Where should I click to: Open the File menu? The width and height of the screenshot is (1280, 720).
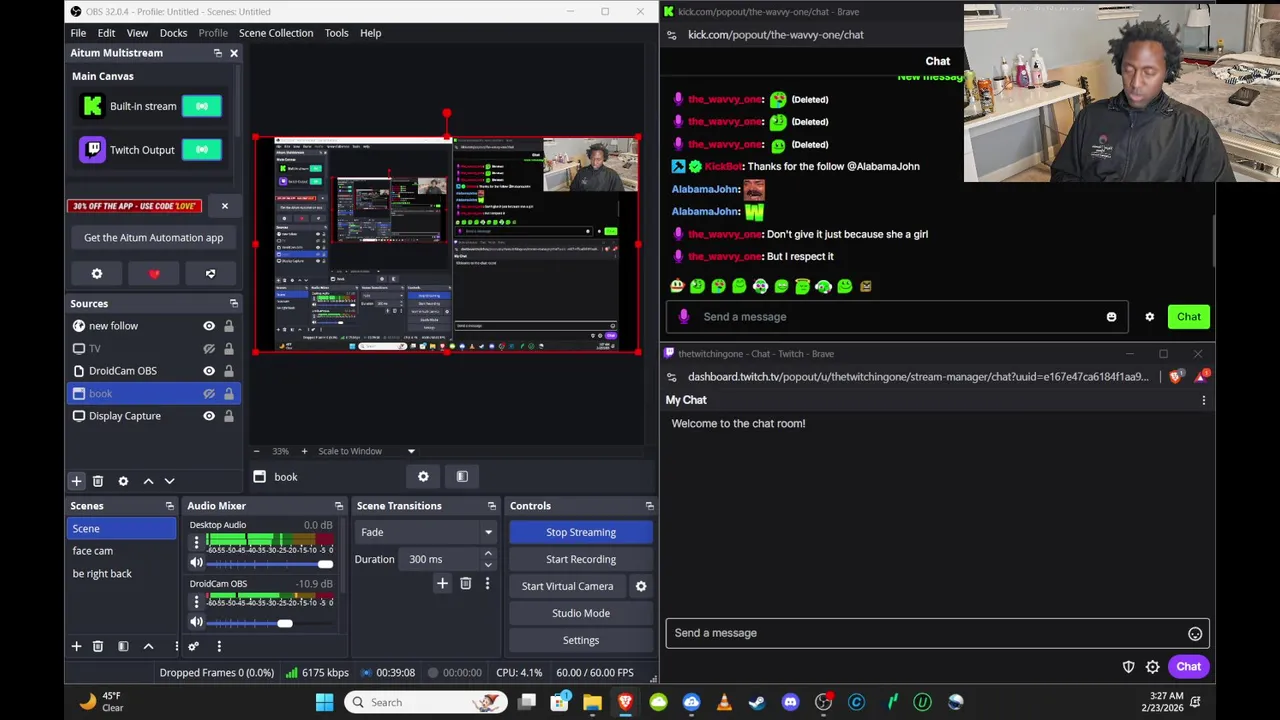[x=78, y=33]
